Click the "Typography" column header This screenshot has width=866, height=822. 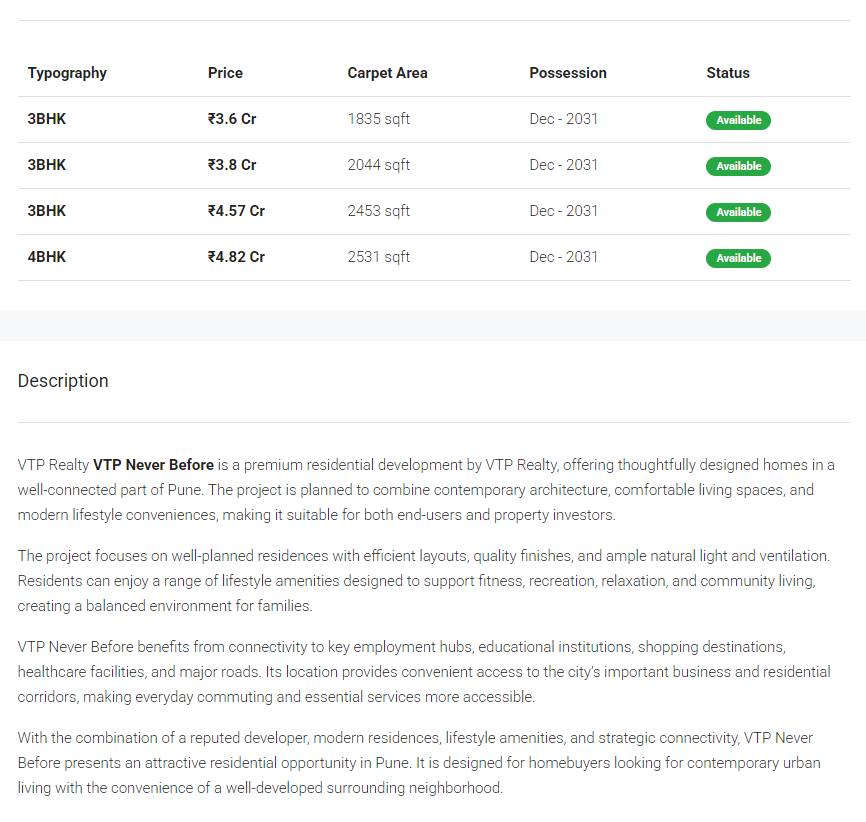click(x=67, y=73)
